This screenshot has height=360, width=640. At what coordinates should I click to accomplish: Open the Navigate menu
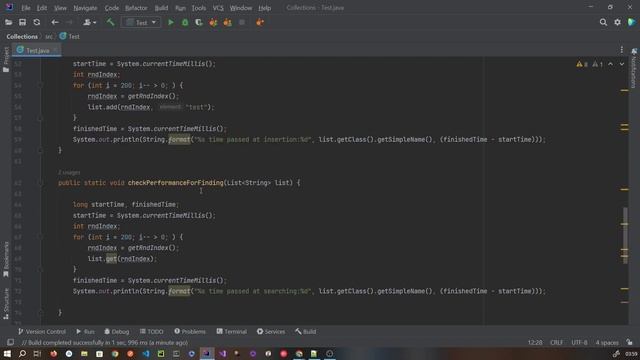click(85, 8)
